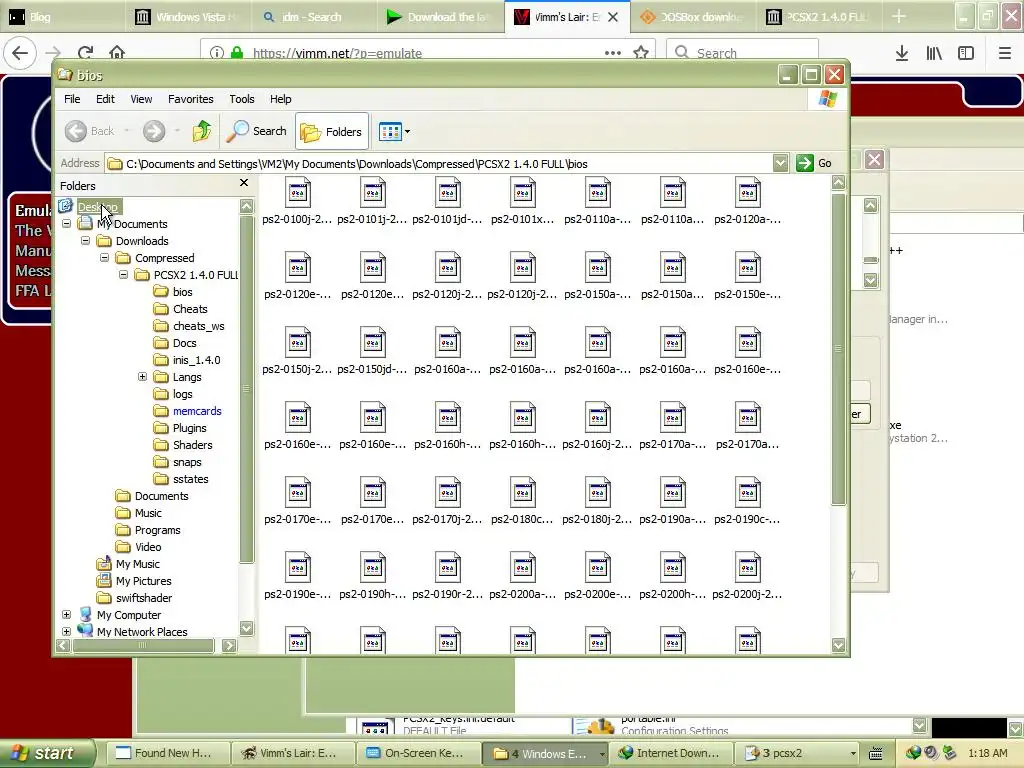Close the Folders pane with the X

pos(244,183)
